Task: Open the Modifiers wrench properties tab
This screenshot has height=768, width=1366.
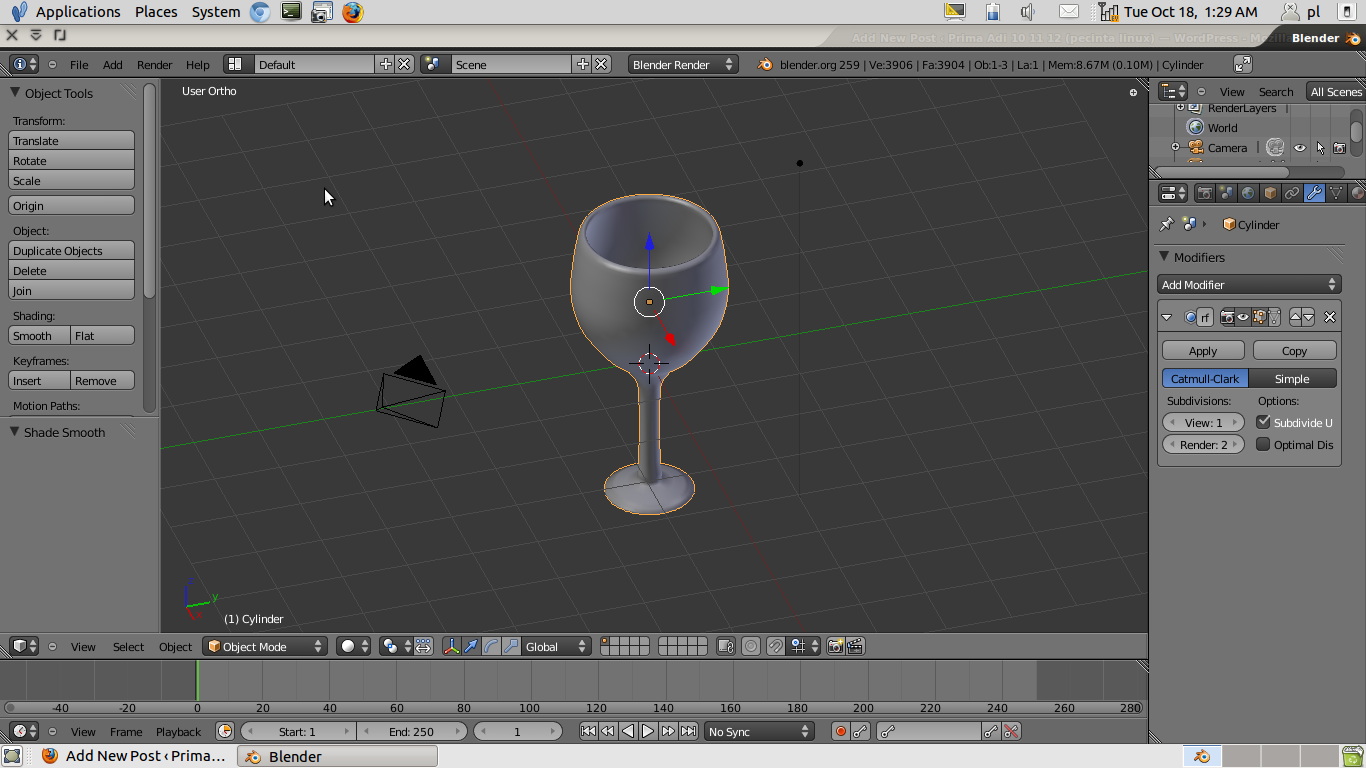Action: 1314,193
